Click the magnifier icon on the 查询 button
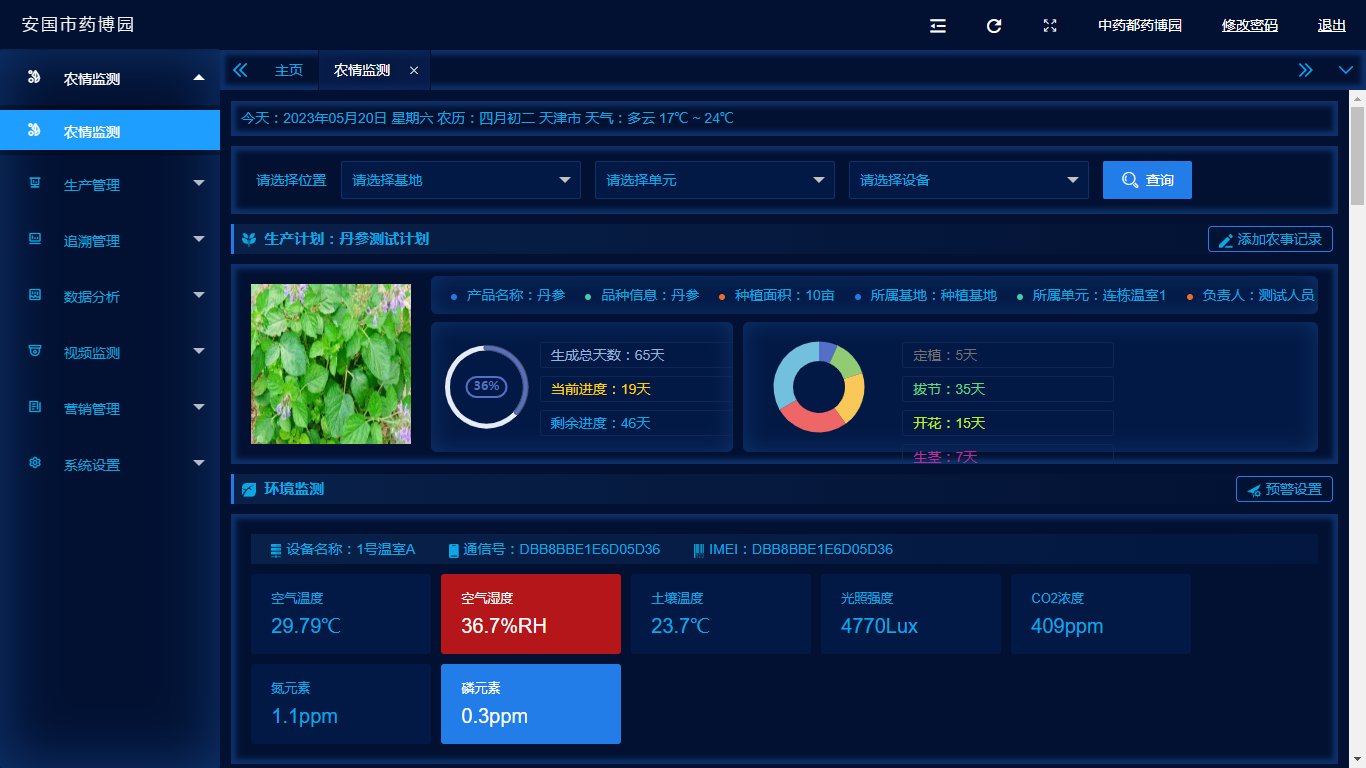The image size is (1366, 768). tap(1129, 180)
